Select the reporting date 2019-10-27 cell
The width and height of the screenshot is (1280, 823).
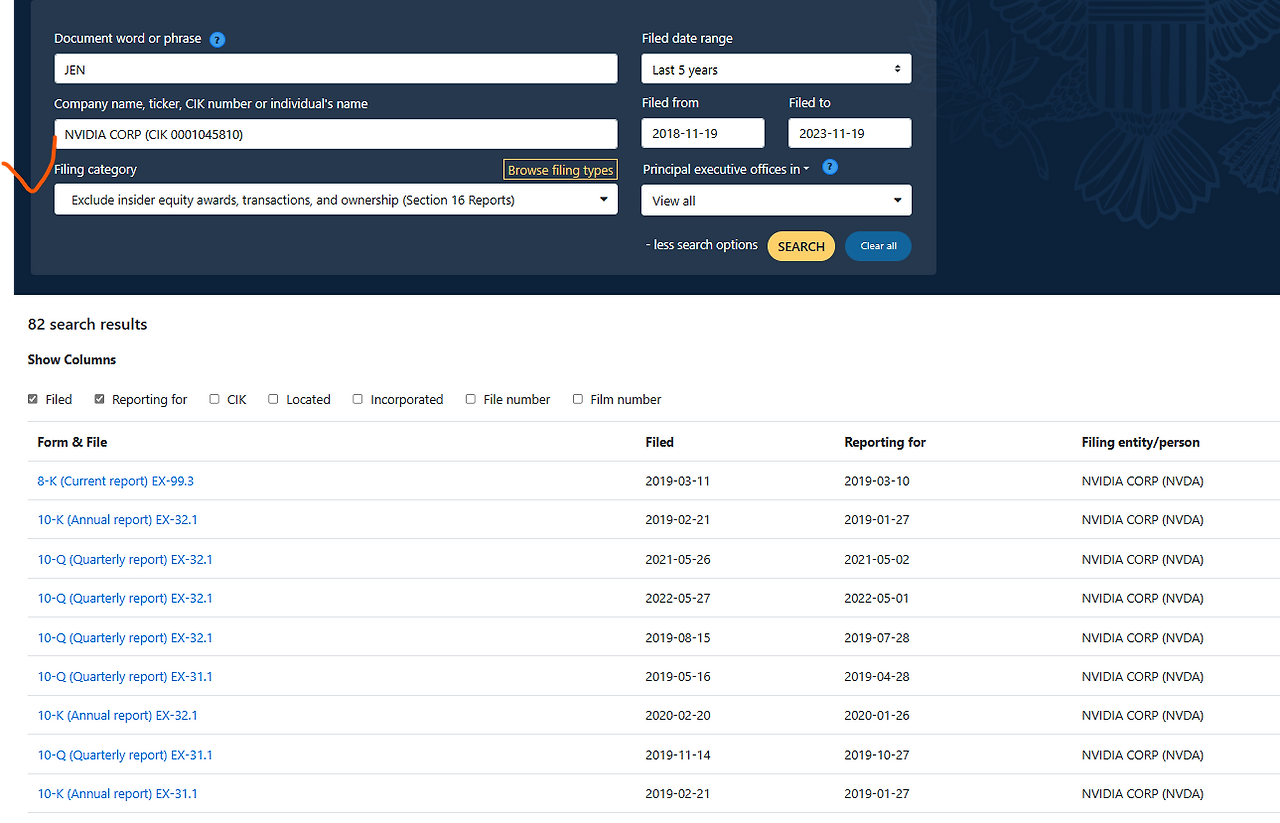(877, 755)
